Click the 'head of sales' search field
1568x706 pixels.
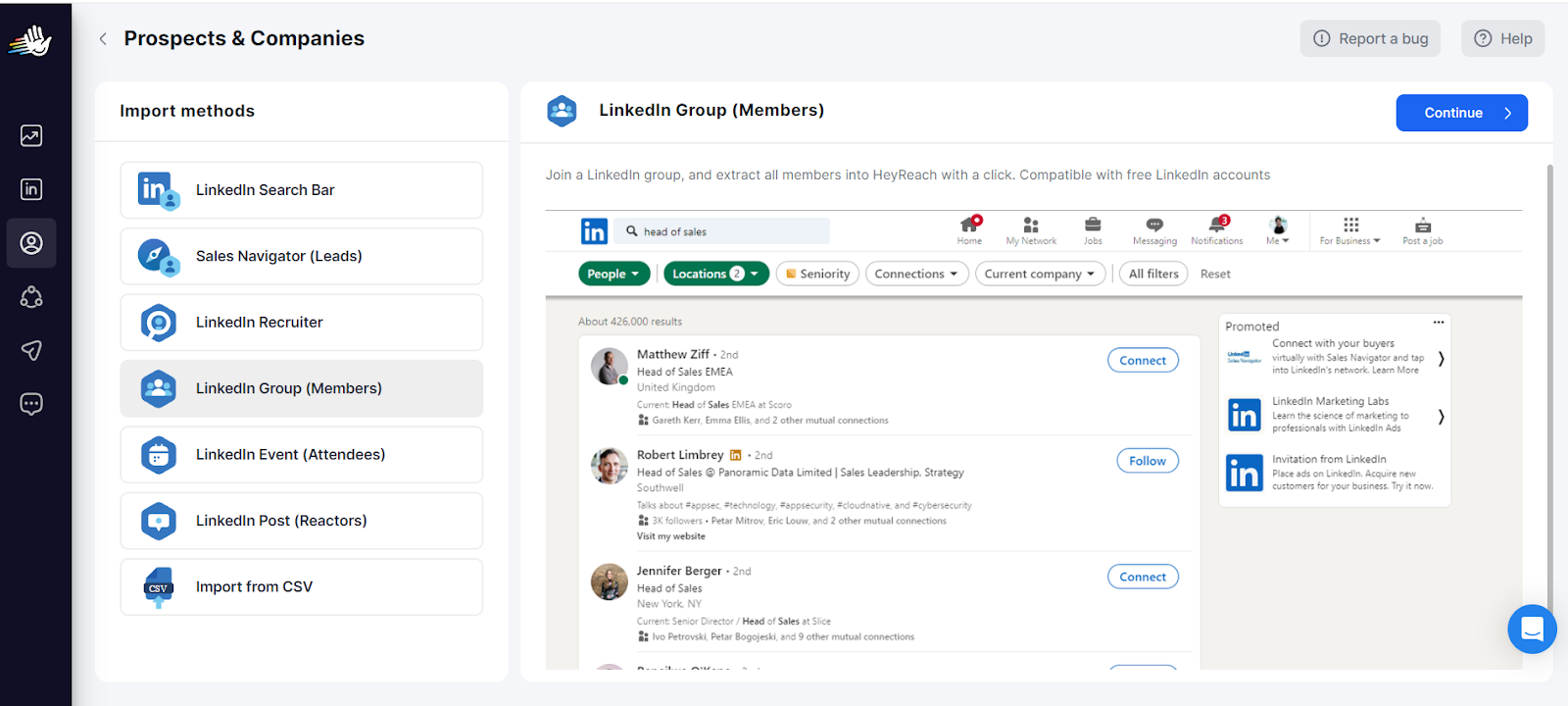tap(724, 231)
